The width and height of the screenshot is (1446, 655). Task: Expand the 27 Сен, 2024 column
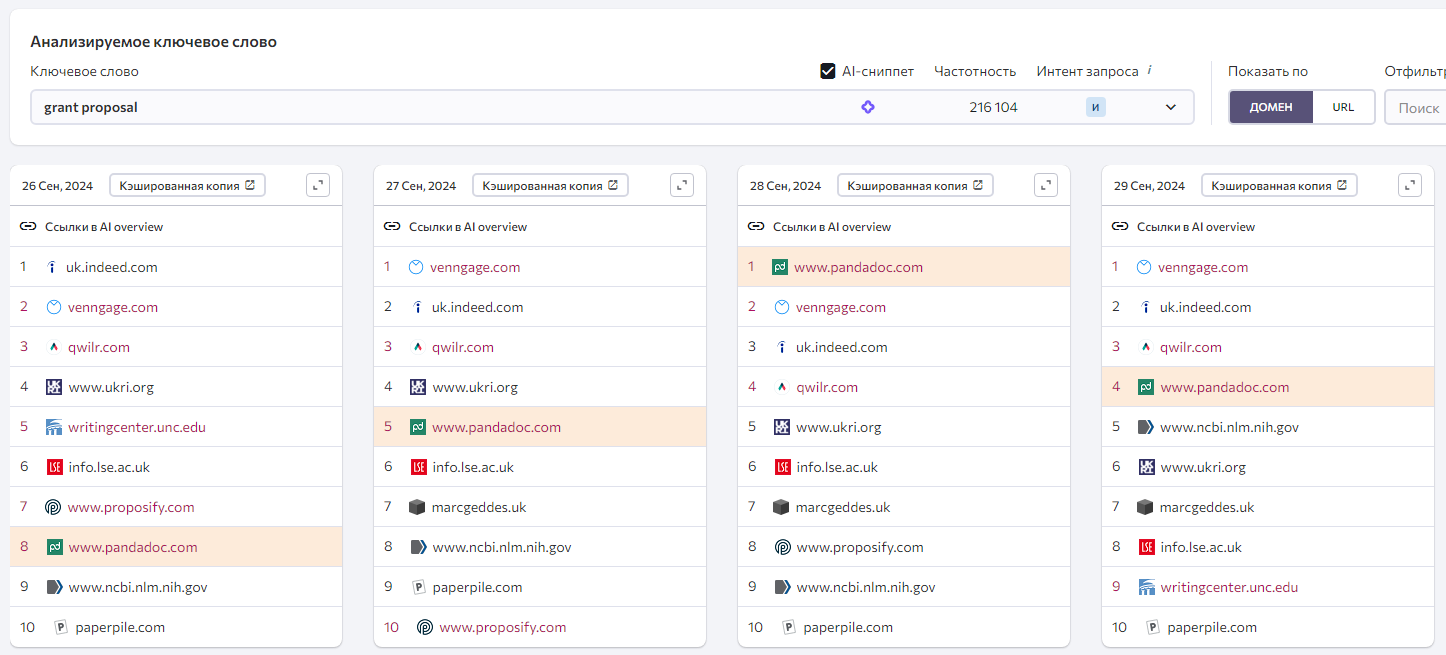pos(682,185)
